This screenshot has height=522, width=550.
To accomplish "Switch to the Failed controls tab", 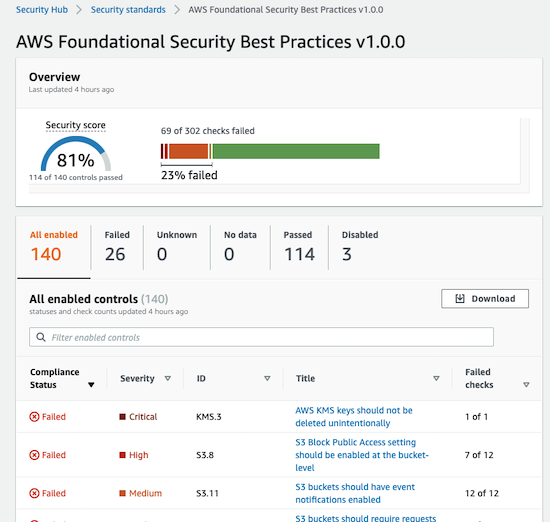I will pos(117,248).
